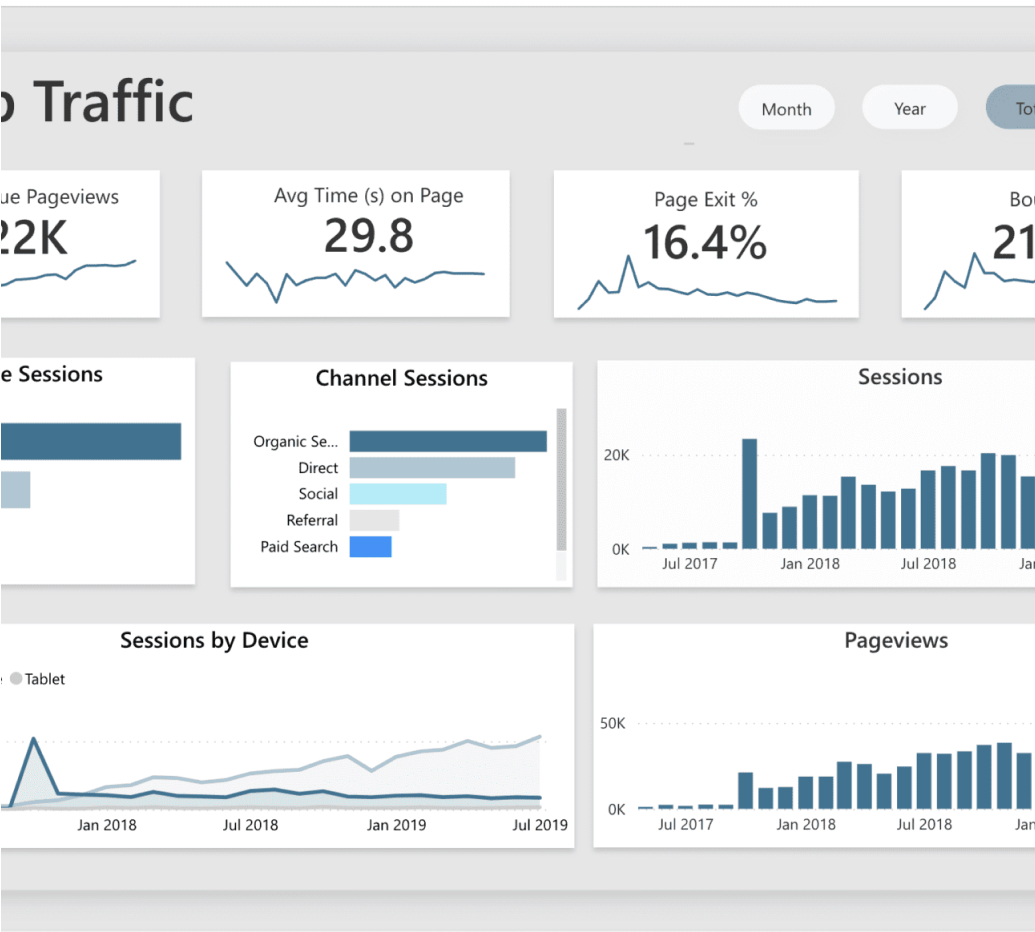Select the Direct channel bar
The image size is (1035, 932).
point(431,468)
